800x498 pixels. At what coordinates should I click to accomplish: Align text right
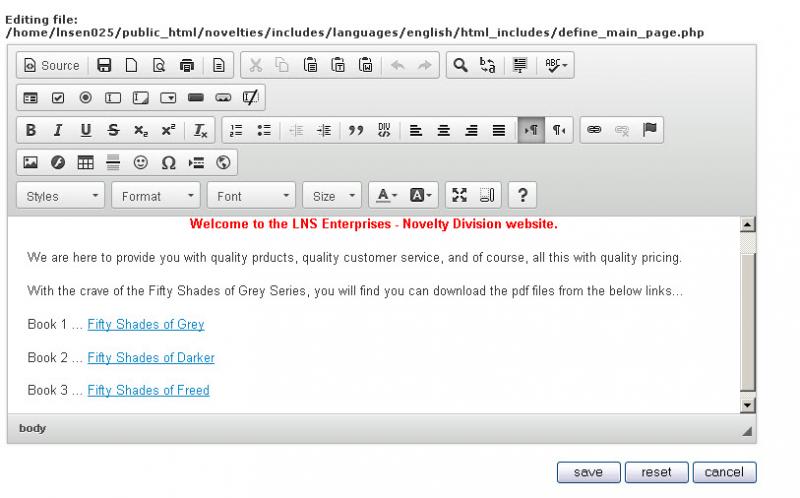tap(471, 130)
